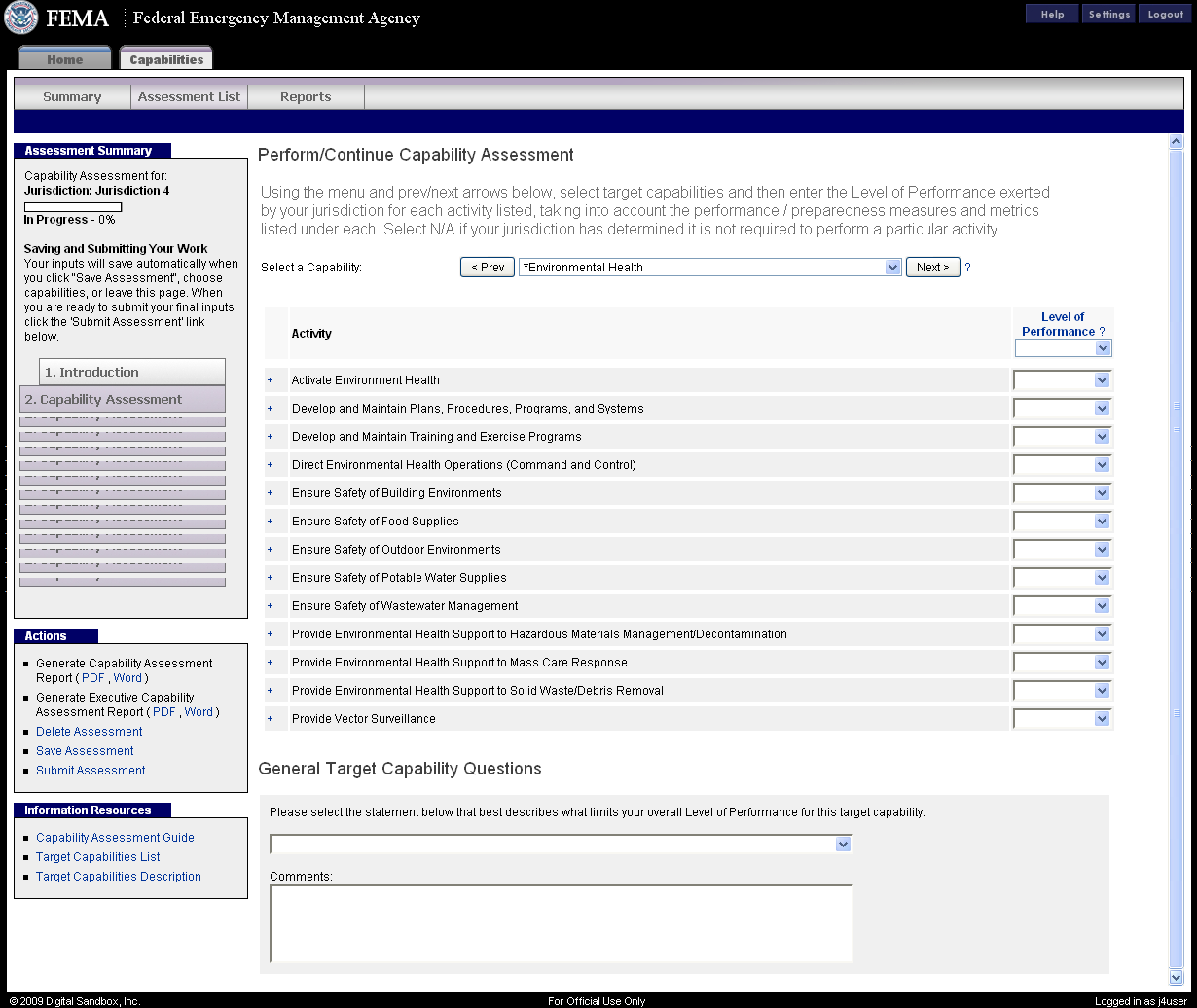The width and height of the screenshot is (1197, 1008).
Task: Open the Target Capabilities Description link
Action: [119, 877]
